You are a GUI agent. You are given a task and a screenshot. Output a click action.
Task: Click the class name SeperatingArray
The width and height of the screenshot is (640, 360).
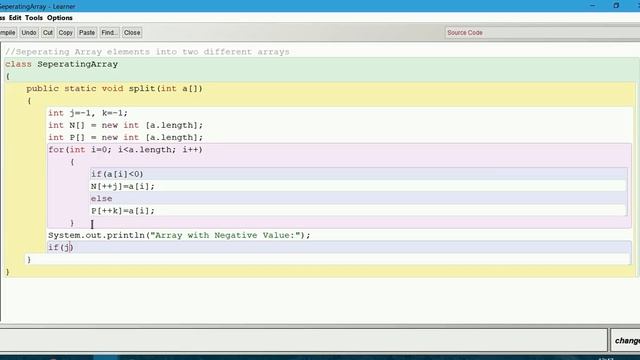78,64
